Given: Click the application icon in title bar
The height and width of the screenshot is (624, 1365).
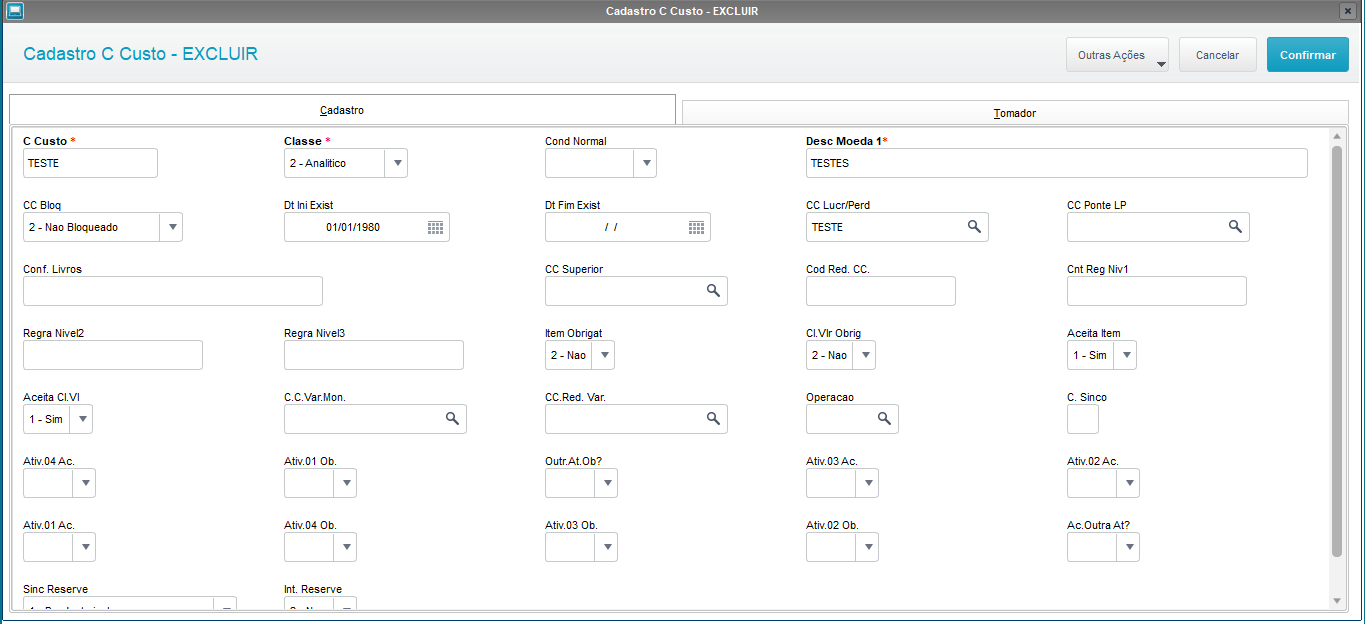Looking at the screenshot, I should pos(13,11).
